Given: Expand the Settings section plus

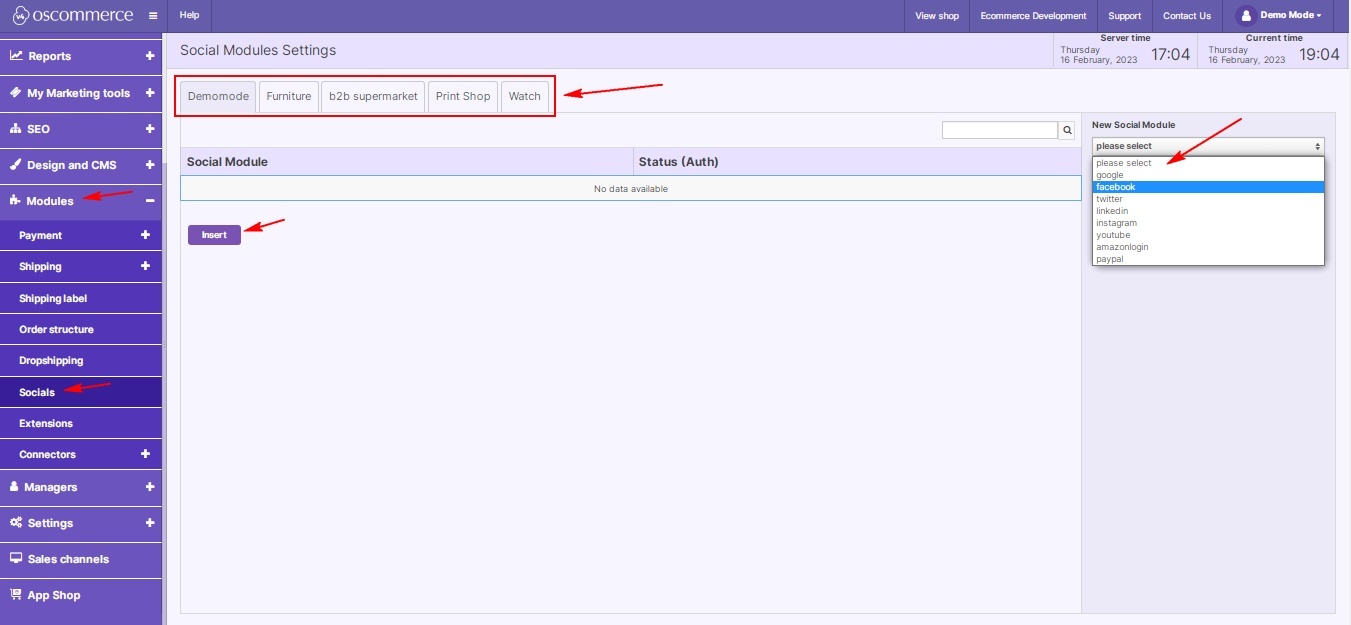Looking at the screenshot, I should 150,523.
